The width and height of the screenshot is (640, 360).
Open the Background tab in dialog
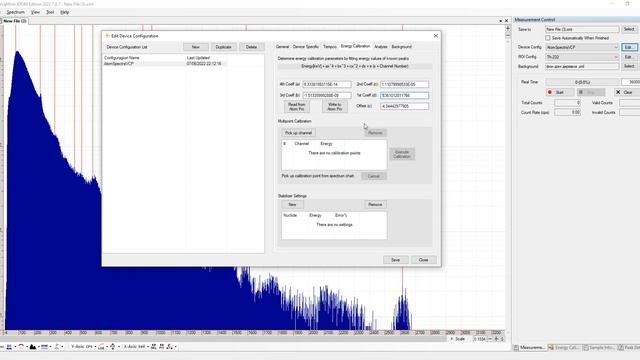[401, 47]
